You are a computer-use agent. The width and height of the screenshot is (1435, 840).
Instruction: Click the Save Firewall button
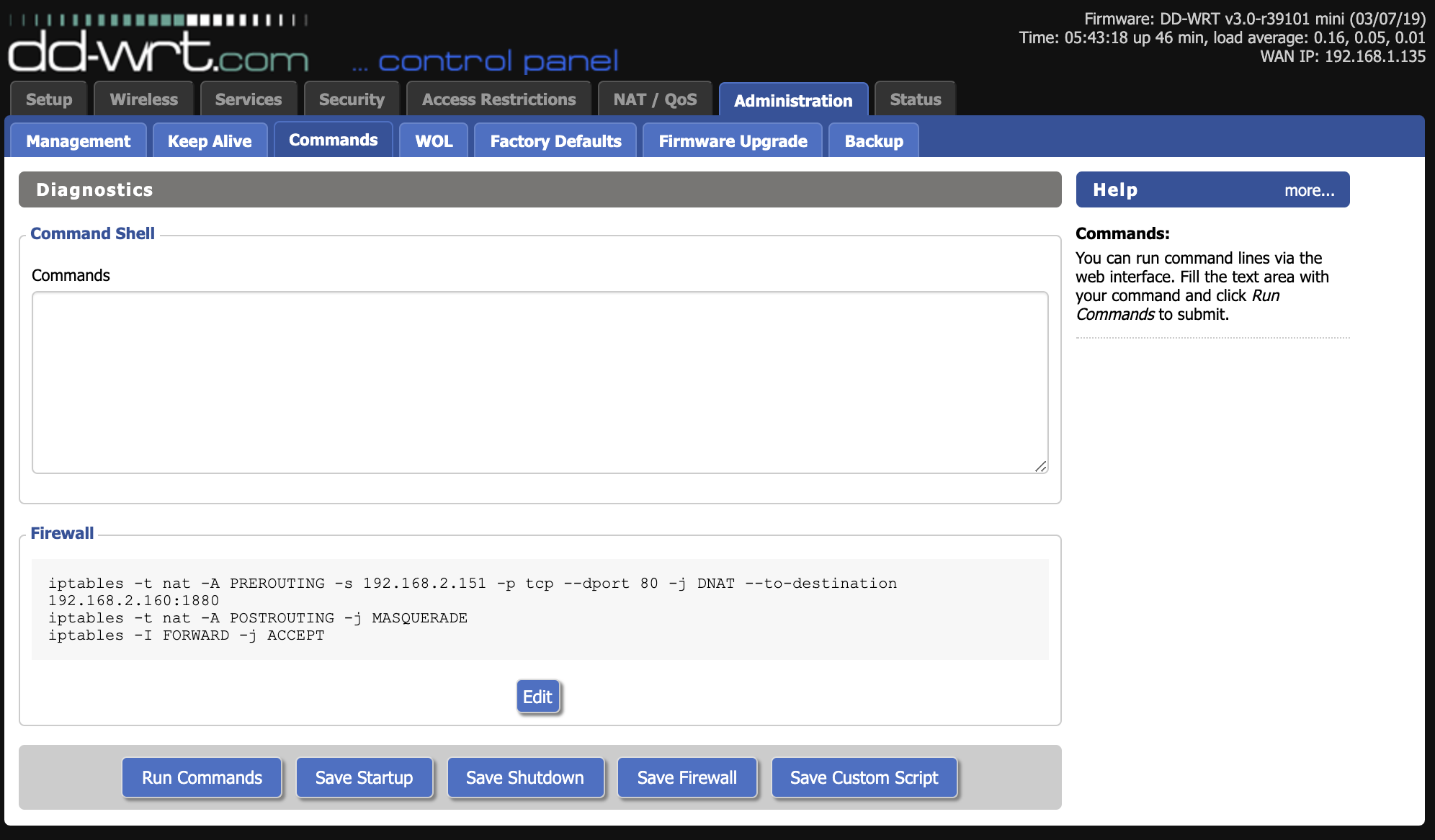click(687, 777)
